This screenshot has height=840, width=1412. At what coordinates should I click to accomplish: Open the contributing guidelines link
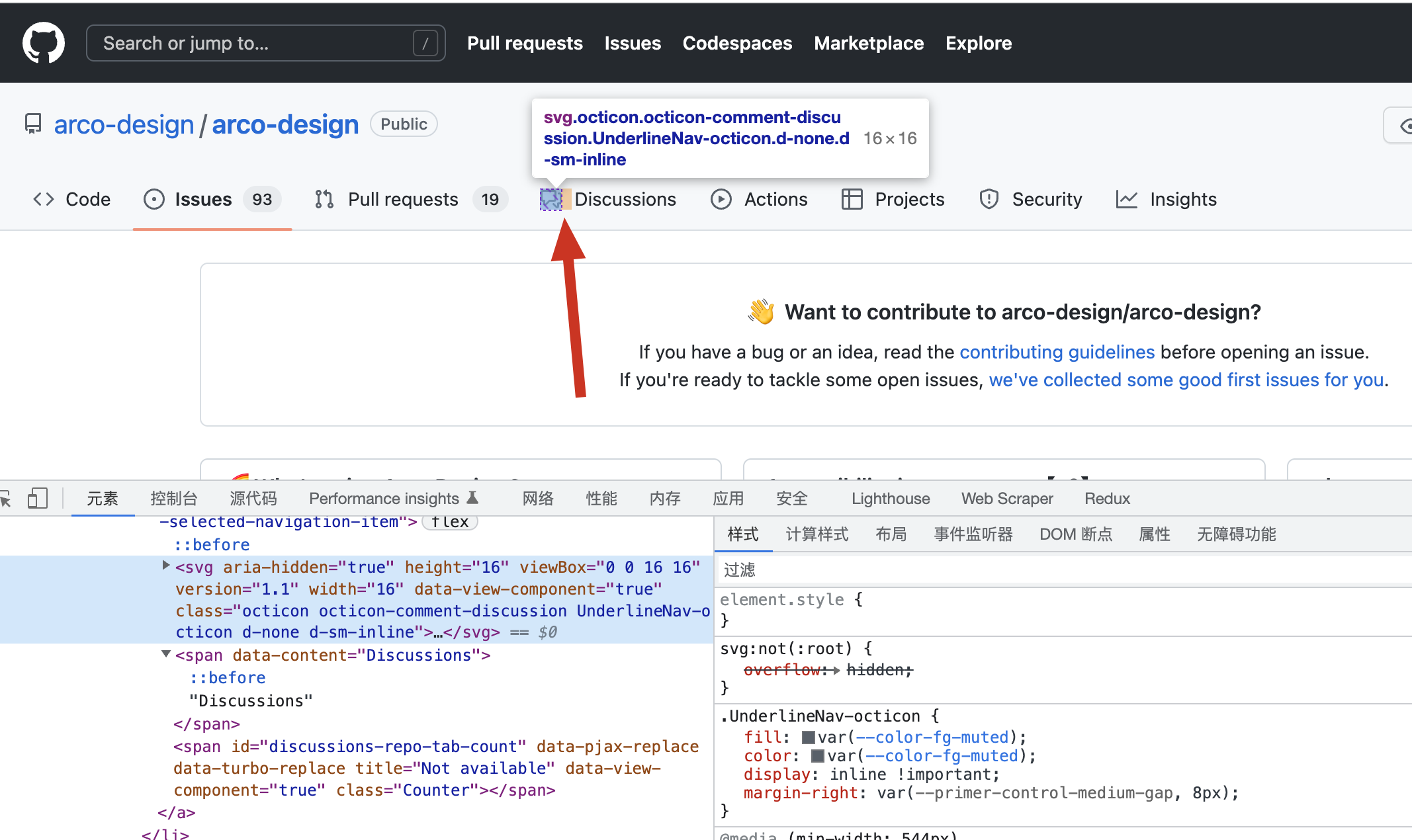1057,352
